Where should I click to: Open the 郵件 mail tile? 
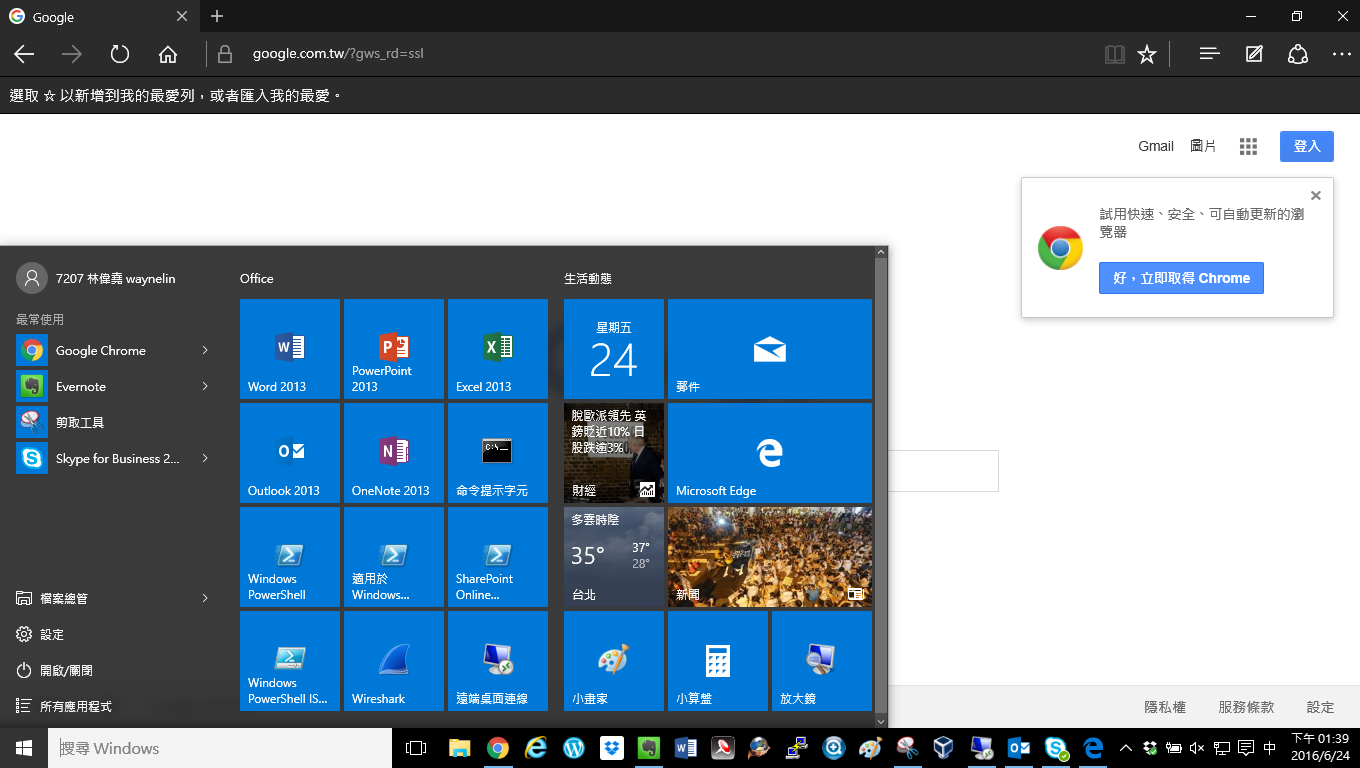click(770, 349)
